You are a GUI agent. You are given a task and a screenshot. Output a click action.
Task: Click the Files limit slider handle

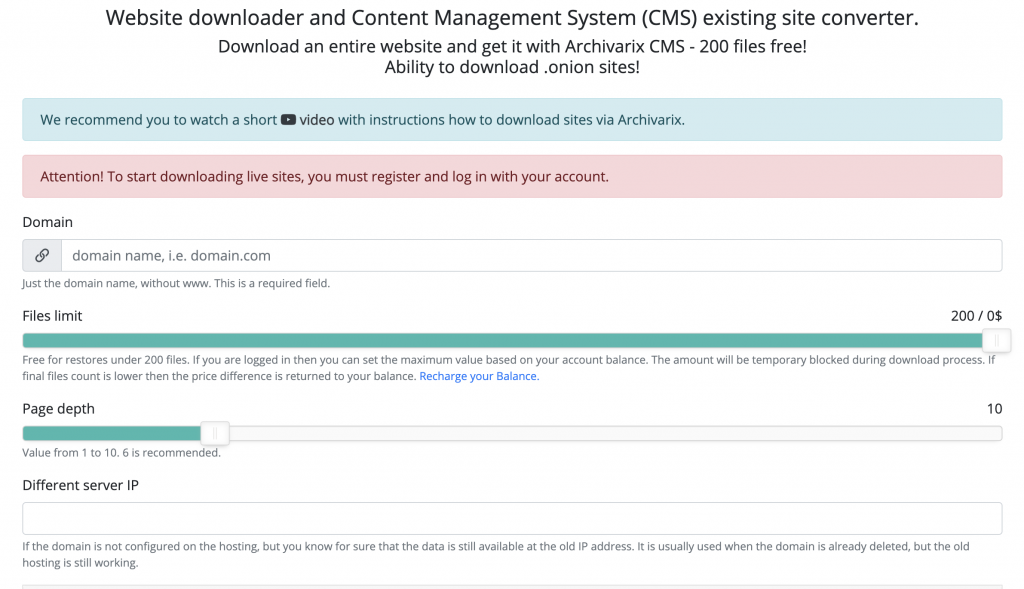coord(997,340)
